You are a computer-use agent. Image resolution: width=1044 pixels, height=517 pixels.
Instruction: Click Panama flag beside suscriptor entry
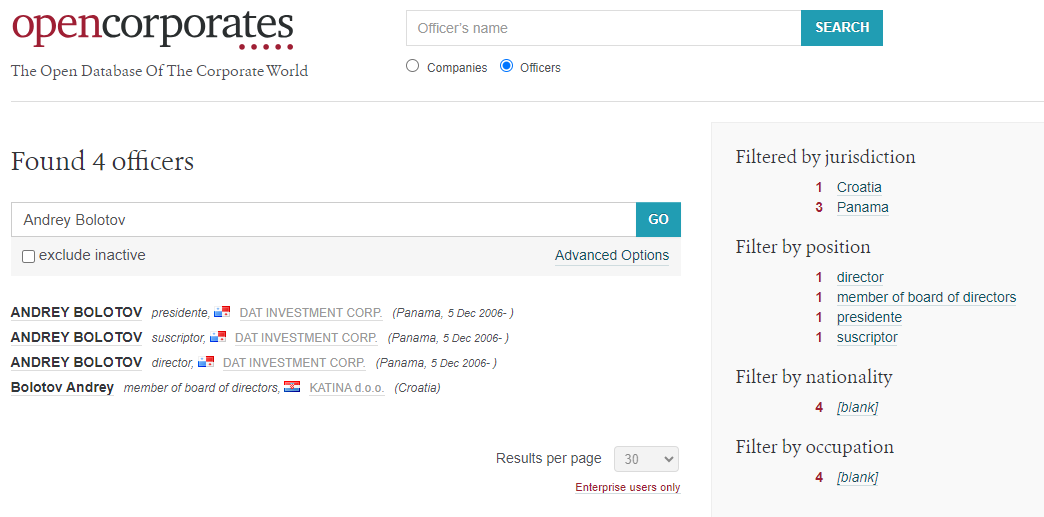click(218, 337)
